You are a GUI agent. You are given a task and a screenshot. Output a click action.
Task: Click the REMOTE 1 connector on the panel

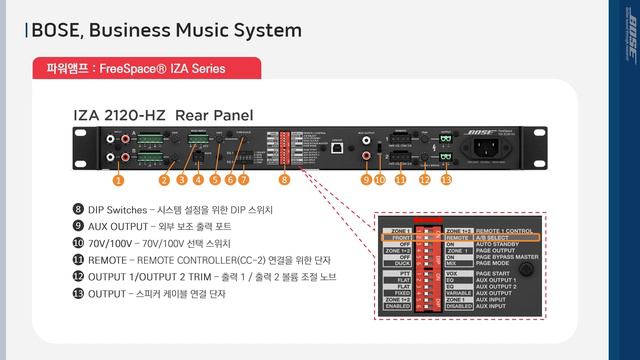click(400, 138)
